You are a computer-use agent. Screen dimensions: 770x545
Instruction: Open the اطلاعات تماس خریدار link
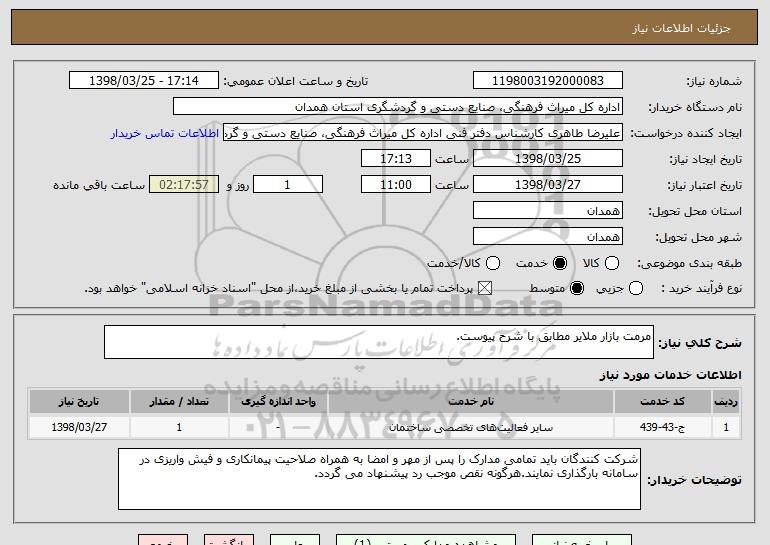coord(165,133)
